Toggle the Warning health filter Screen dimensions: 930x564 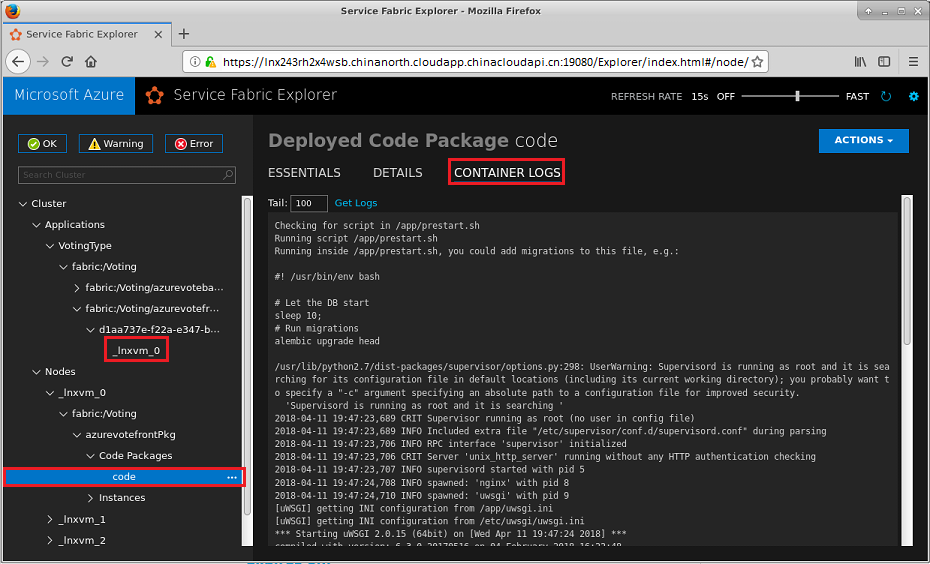tap(115, 144)
